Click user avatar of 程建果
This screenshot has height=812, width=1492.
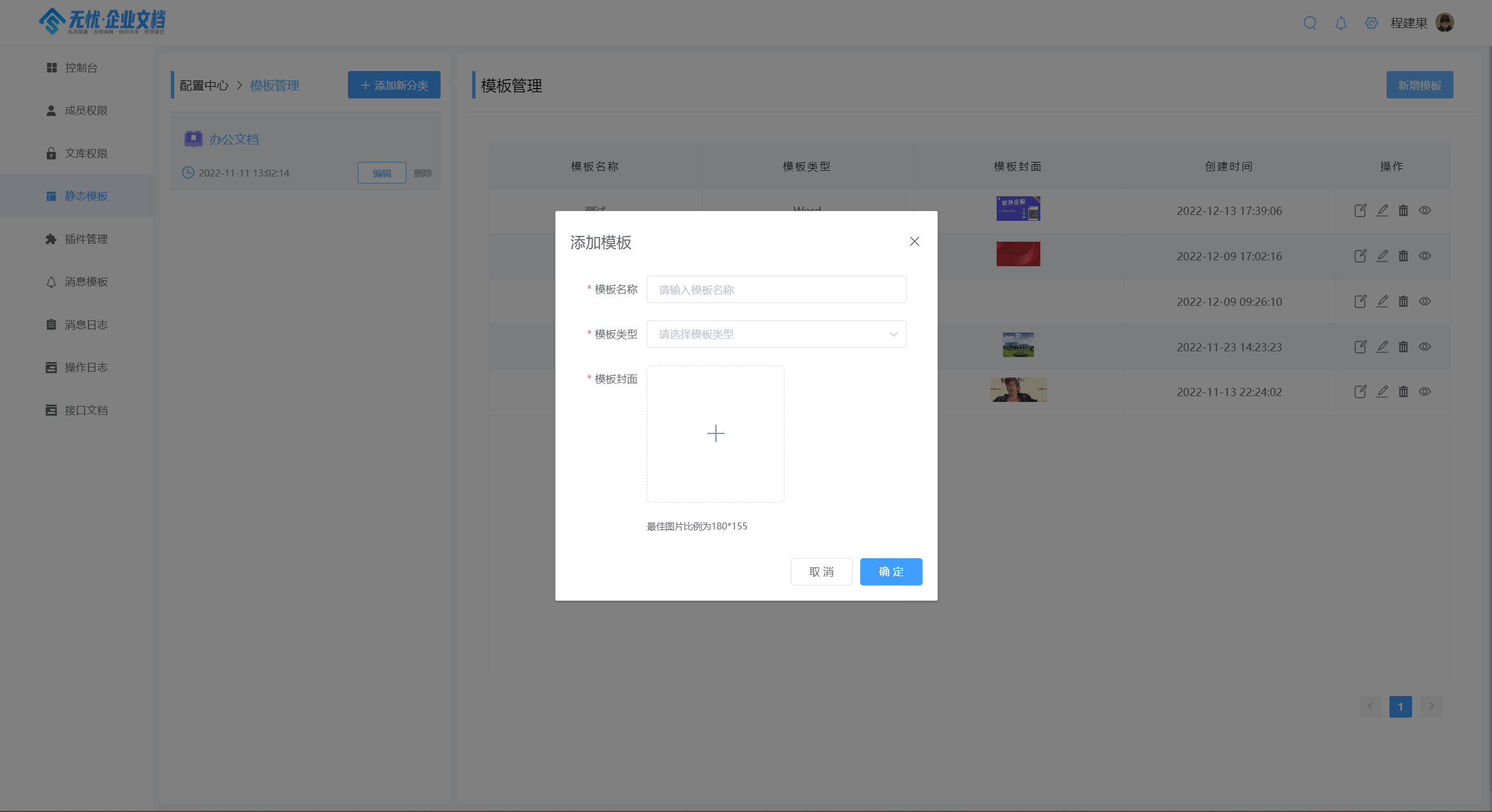(1445, 23)
